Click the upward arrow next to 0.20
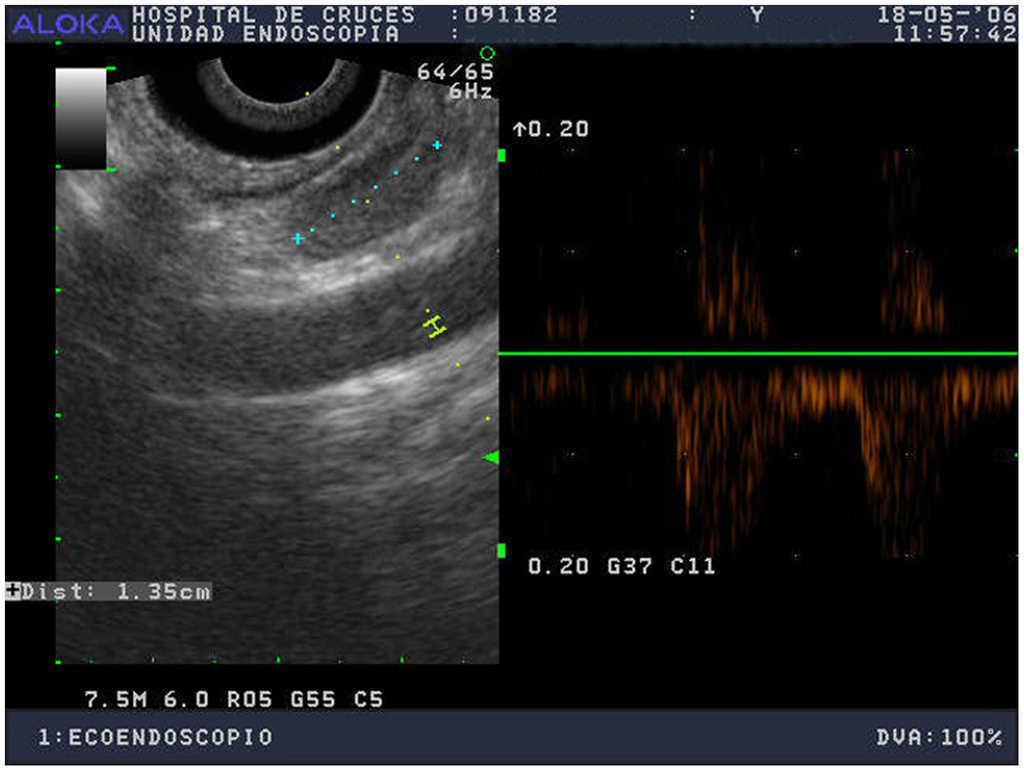The image size is (1024, 771). pyautogui.click(x=519, y=129)
